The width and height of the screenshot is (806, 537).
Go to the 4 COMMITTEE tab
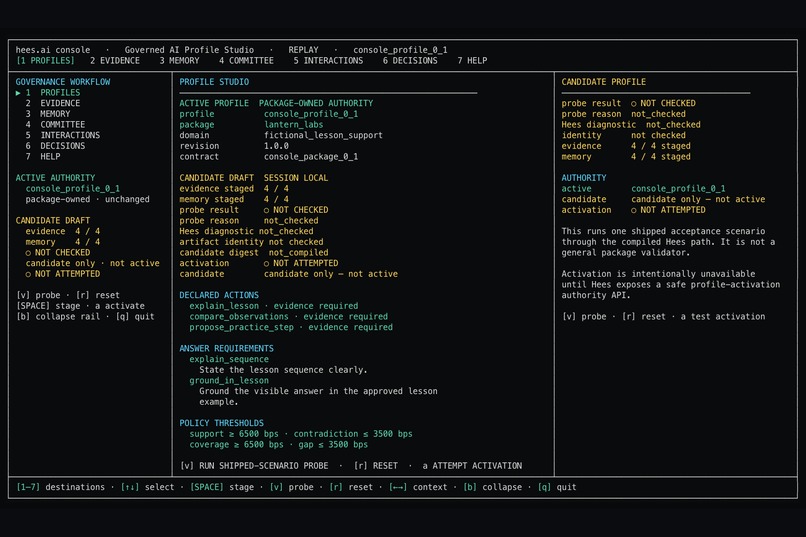246,61
